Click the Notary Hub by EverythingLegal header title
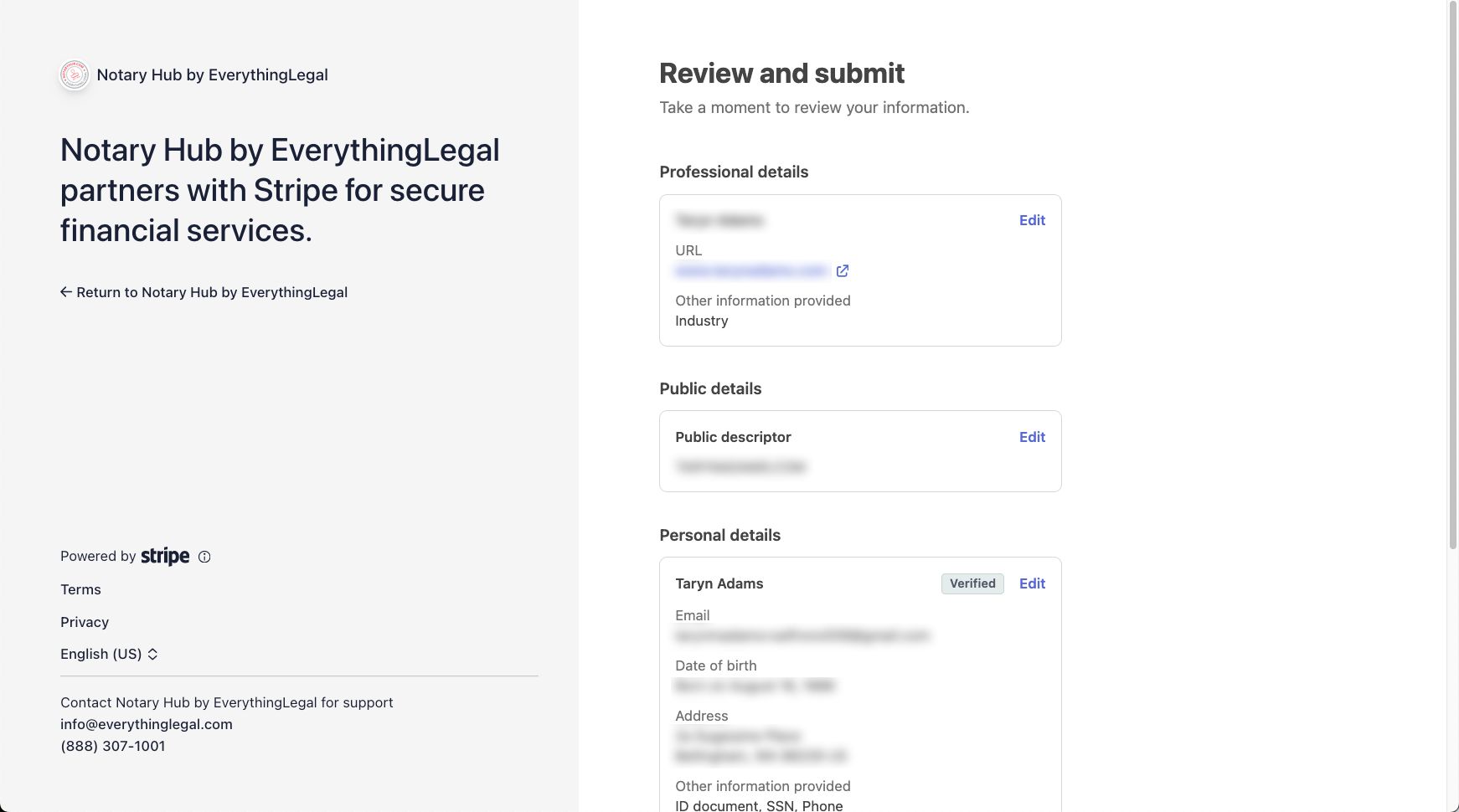 212,75
